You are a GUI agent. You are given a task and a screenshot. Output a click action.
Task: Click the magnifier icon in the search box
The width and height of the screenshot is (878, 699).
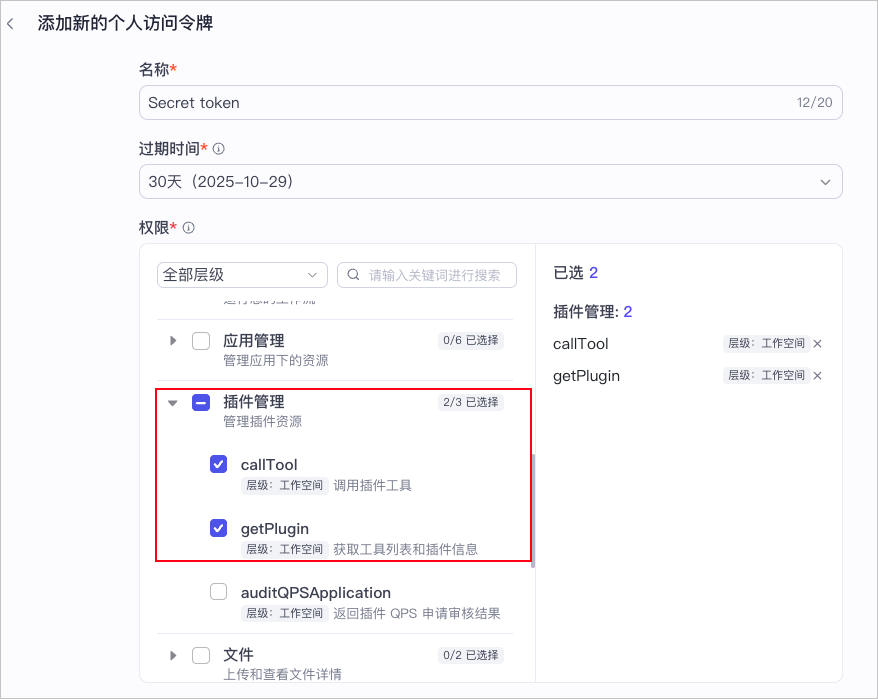353,274
